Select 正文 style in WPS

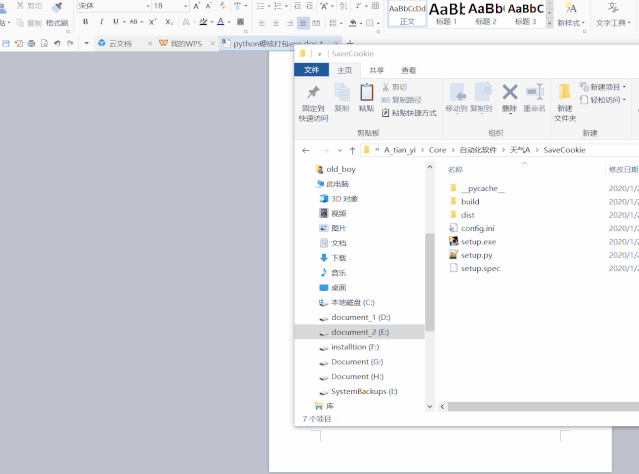407,14
